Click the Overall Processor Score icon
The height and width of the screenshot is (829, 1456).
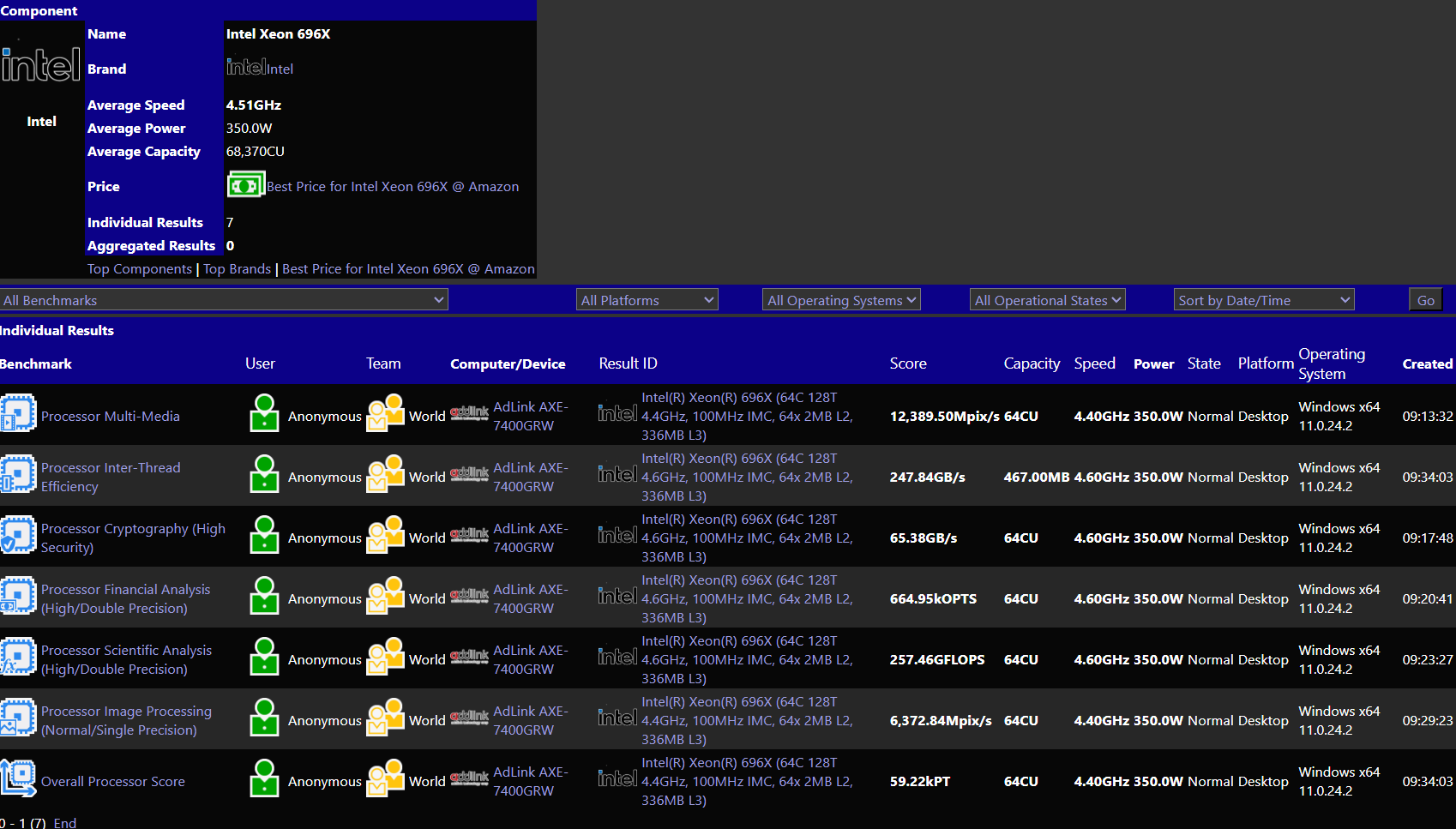18,778
